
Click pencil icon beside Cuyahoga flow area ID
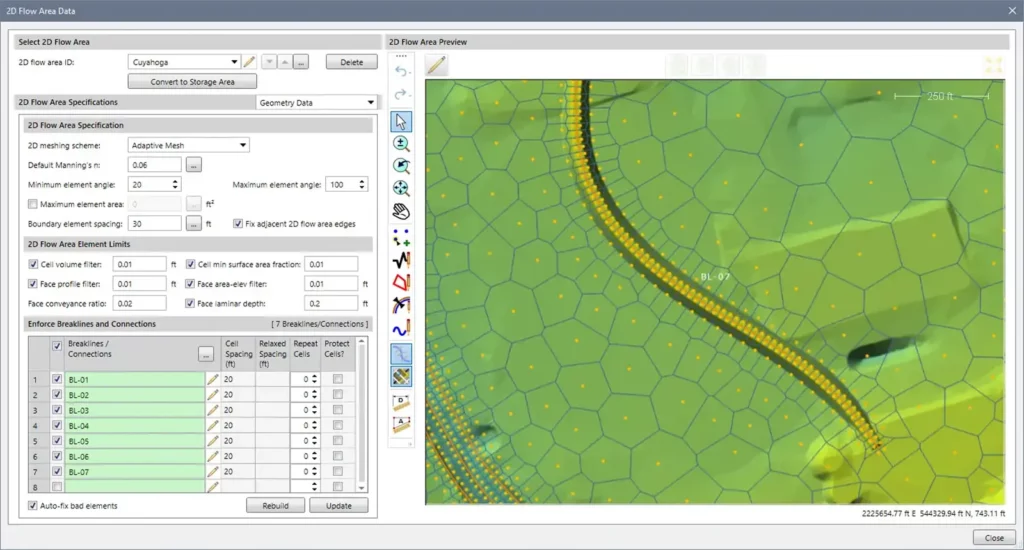click(250, 62)
